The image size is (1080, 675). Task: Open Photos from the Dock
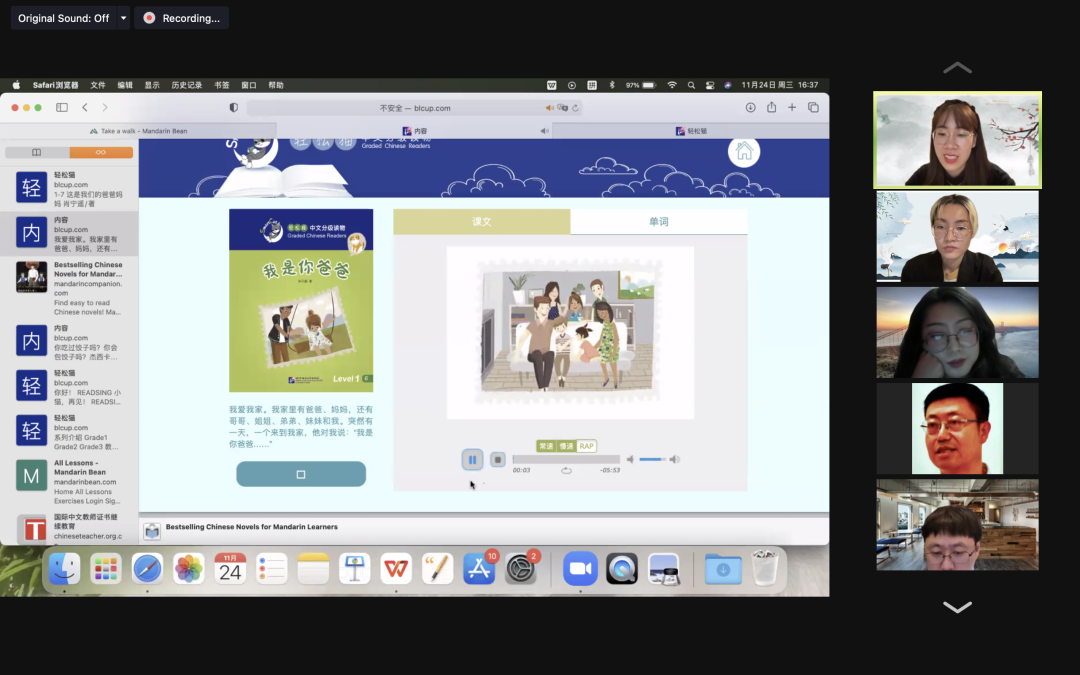[189, 569]
